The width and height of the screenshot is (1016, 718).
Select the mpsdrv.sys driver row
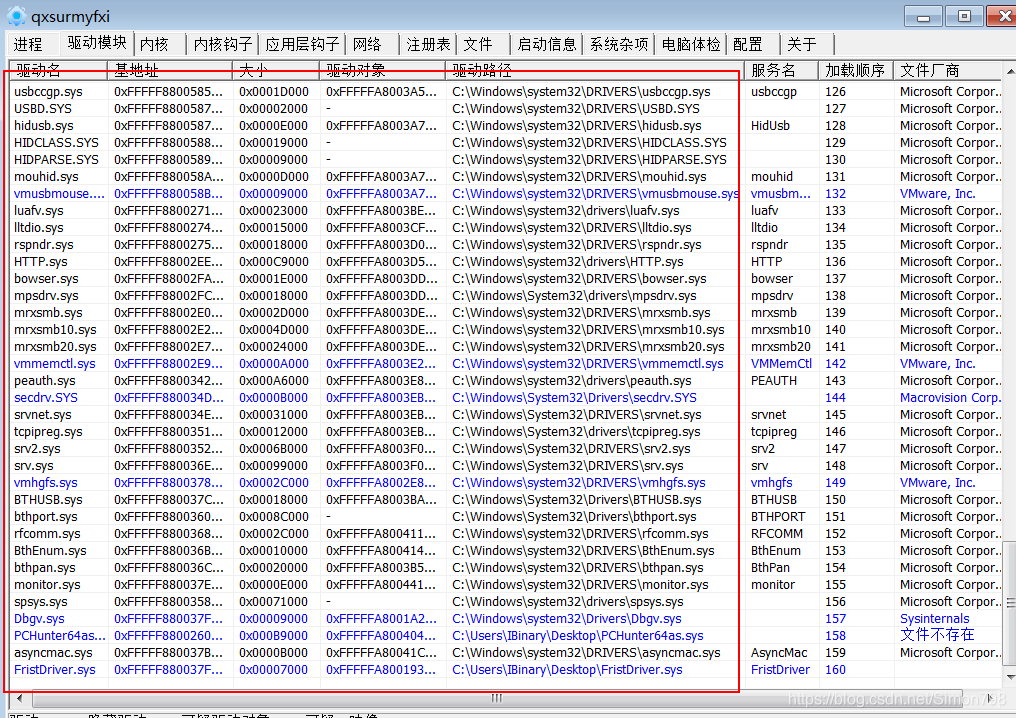point(507,295)
